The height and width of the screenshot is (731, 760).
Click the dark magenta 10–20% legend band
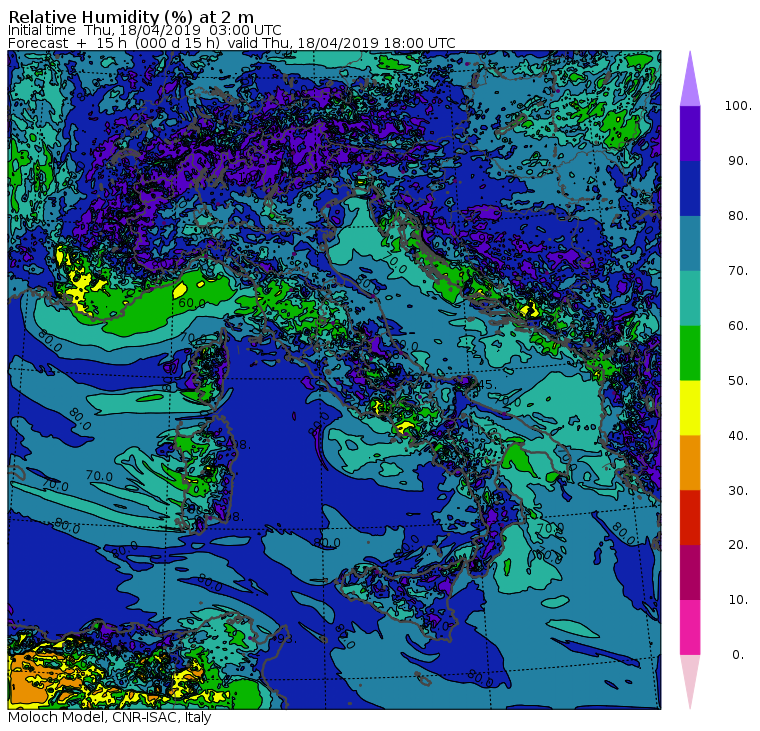point(690,572)
